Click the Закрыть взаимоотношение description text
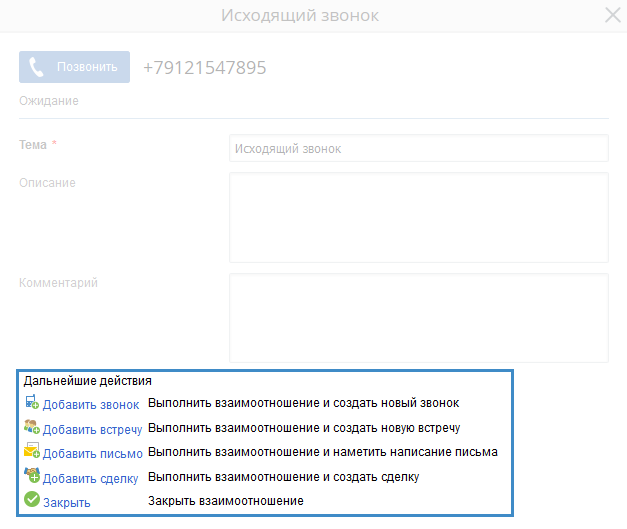The image size is (627, 529). tap(225, 500)
